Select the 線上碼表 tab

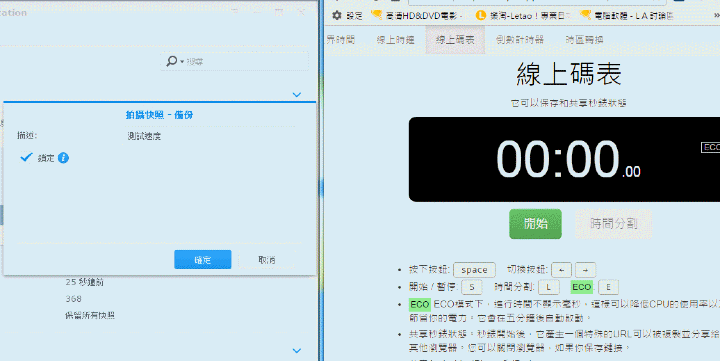(x=455, y=40)
